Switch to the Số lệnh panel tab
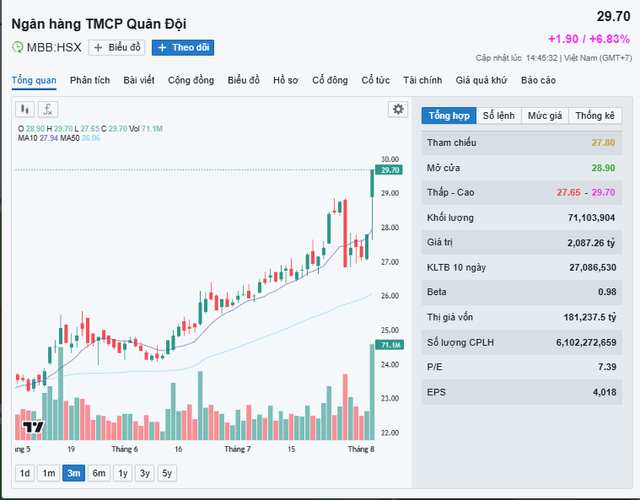The image size is (640, 500). (x=499, y=116)
